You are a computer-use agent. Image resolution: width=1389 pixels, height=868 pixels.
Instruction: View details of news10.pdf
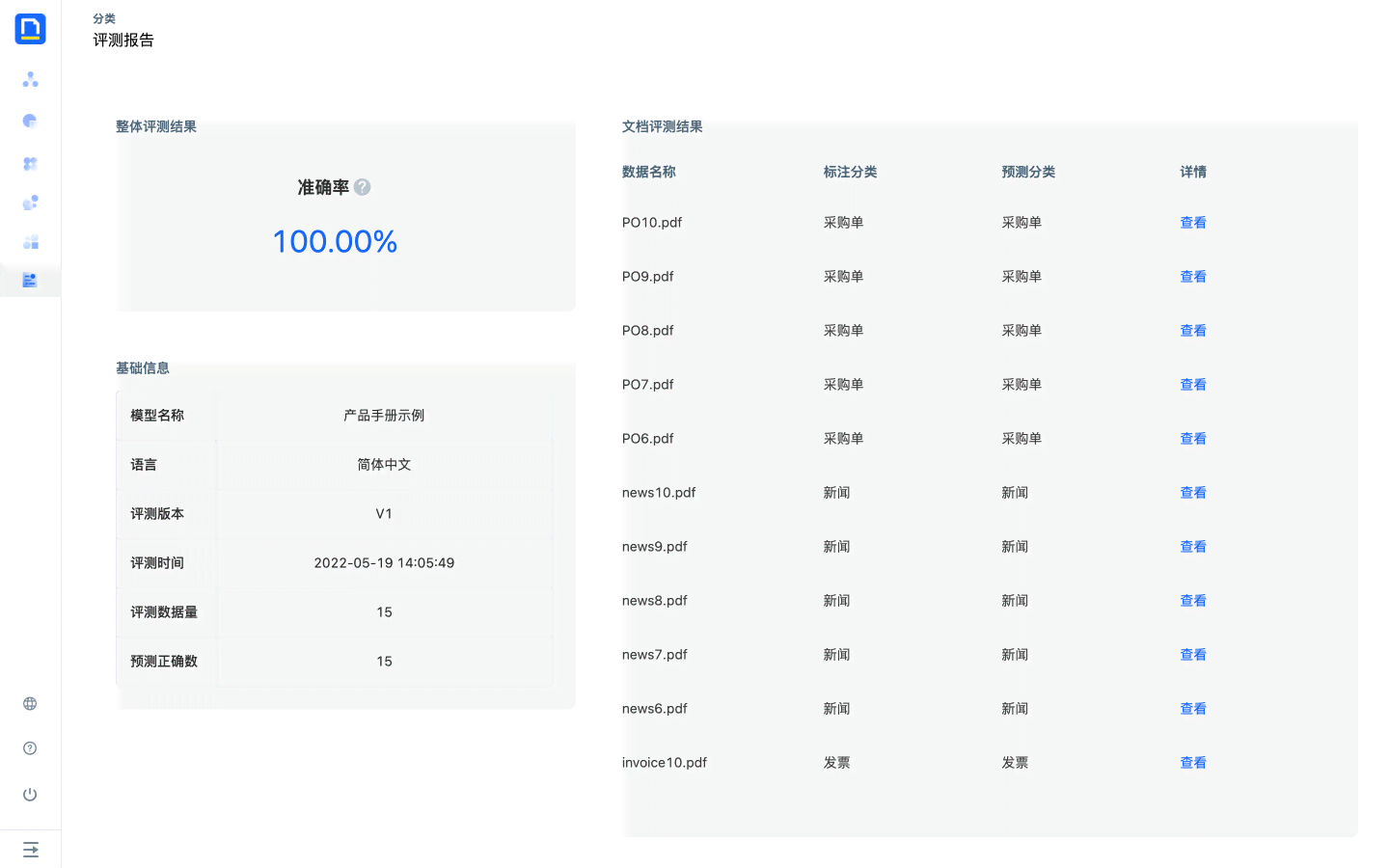[1193, 493]
